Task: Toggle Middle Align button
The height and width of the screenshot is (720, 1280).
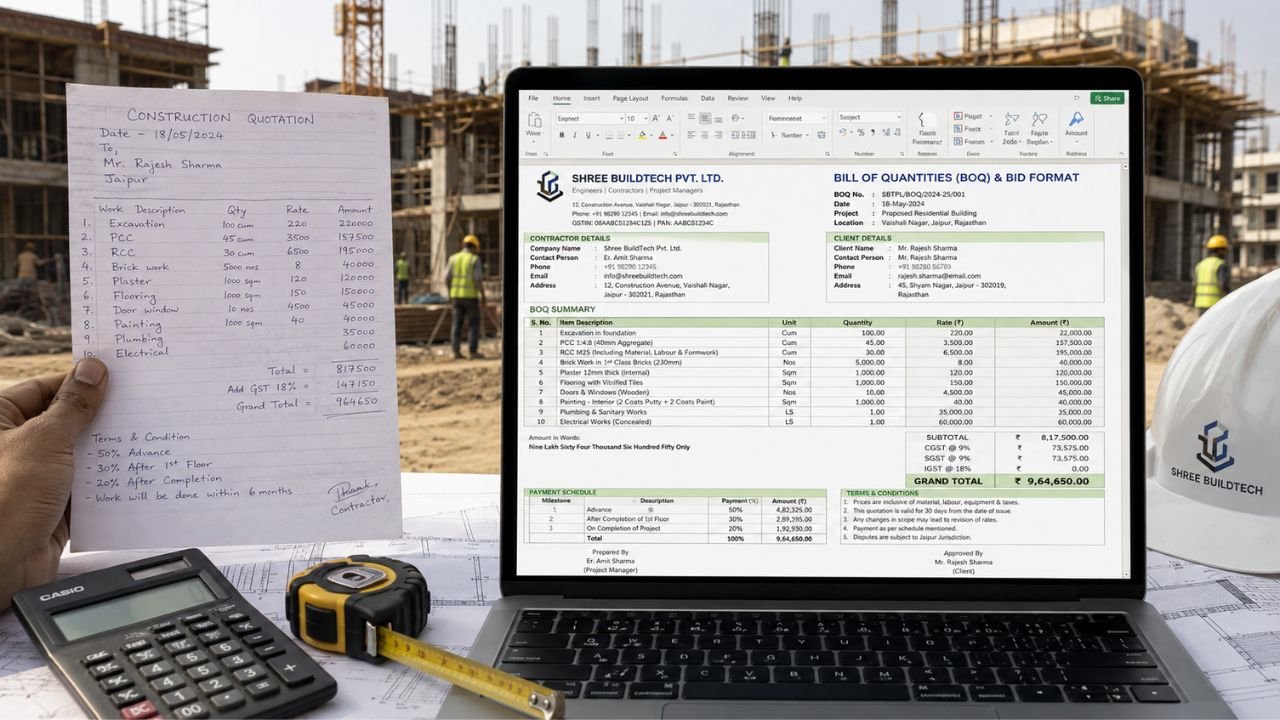Action: point(705,118)
